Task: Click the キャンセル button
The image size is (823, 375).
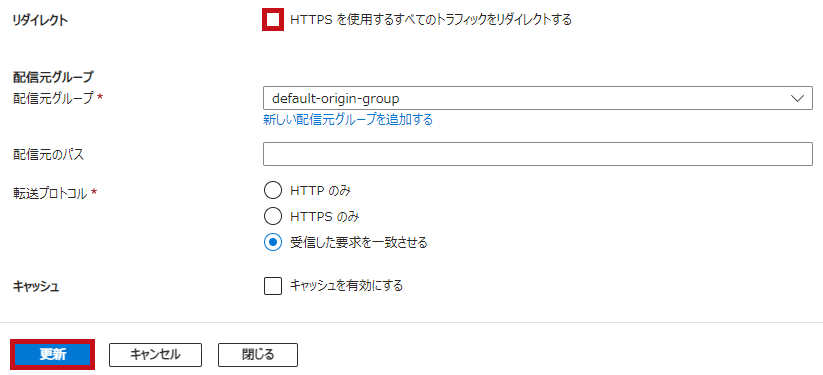Action: pyautogui.click(x=155, y=355)
